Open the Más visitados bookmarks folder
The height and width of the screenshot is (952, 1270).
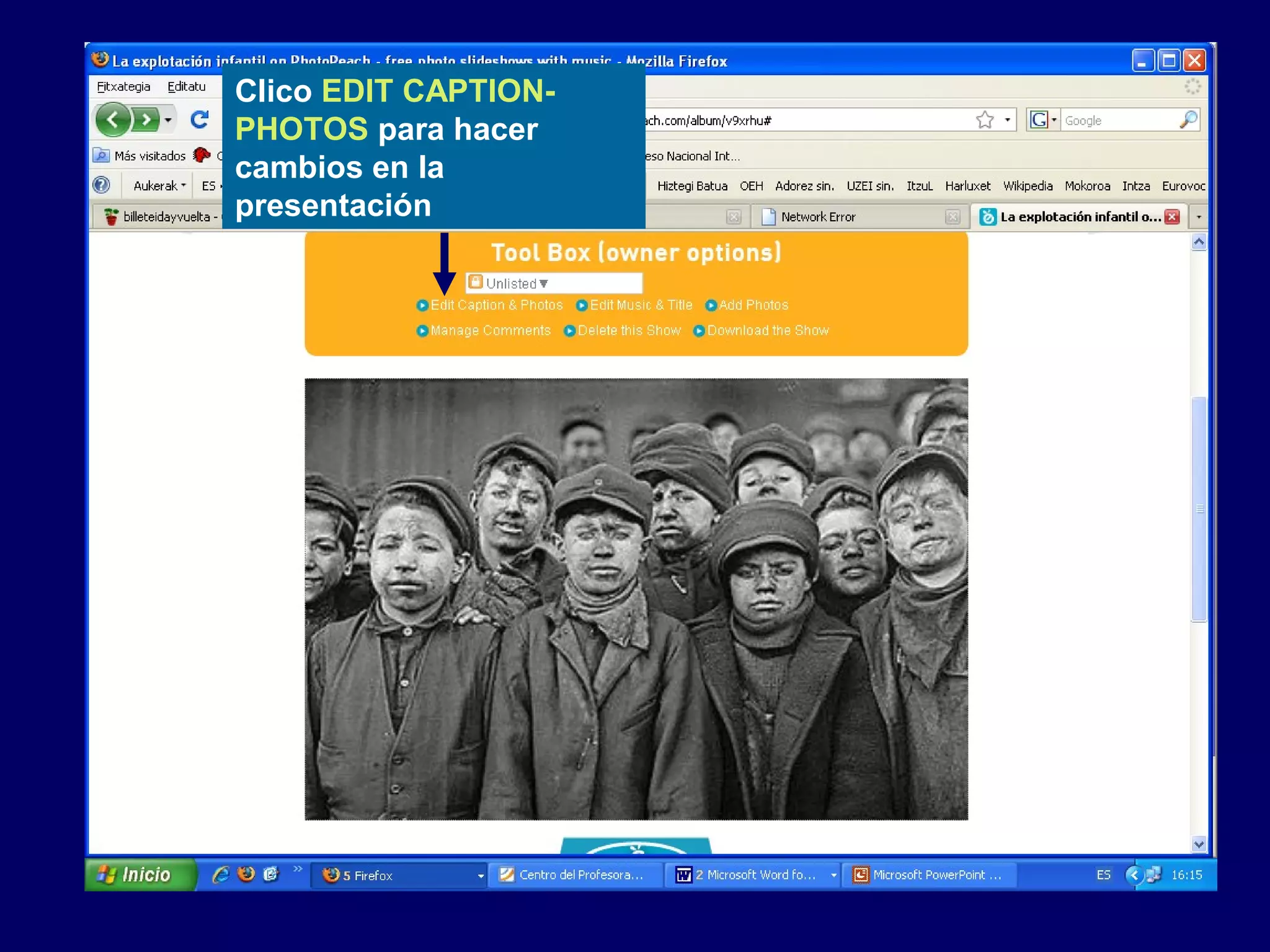pos(140,156)
